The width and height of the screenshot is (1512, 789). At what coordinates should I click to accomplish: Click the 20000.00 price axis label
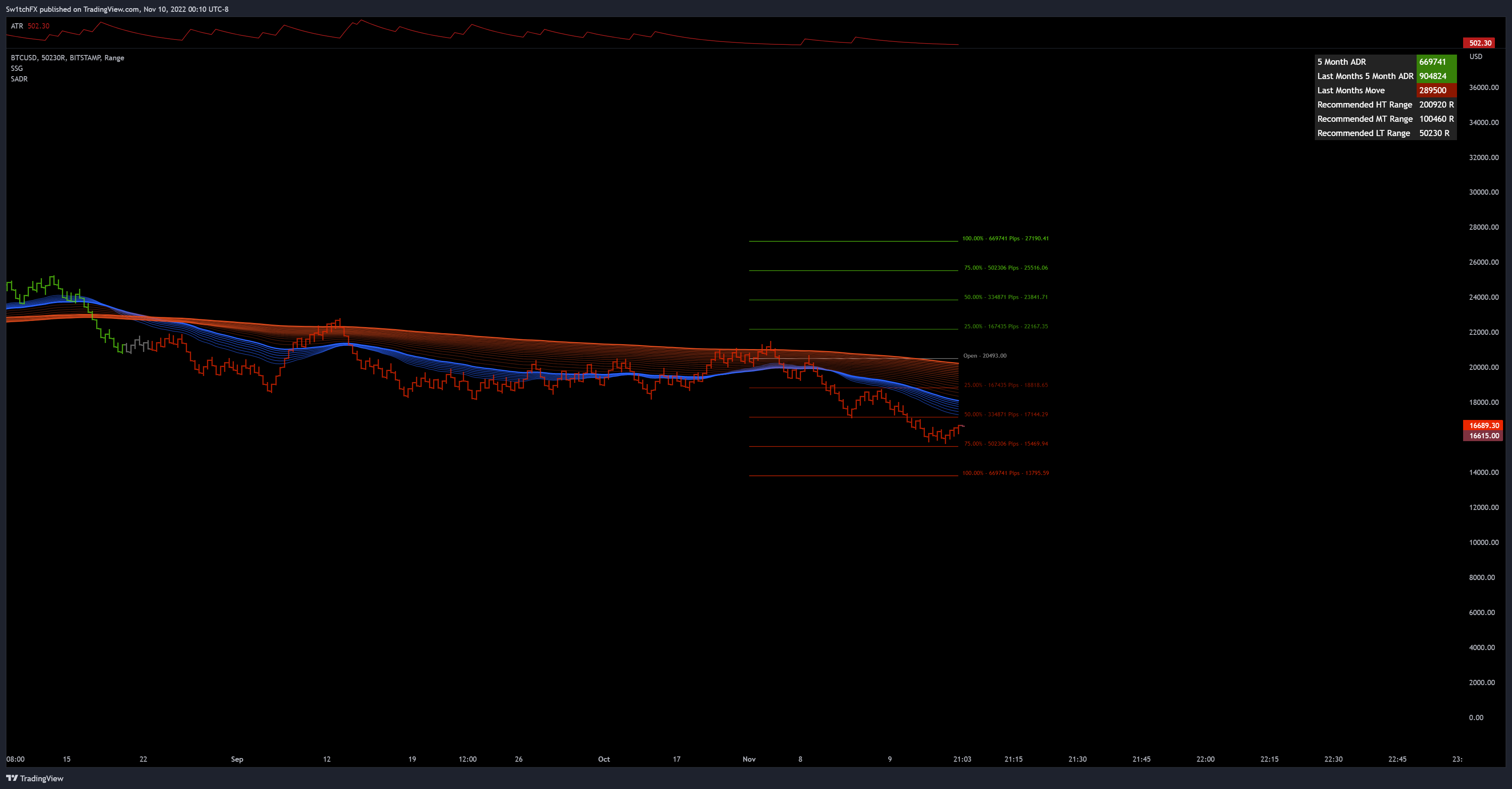click(x=1483, y=367)
